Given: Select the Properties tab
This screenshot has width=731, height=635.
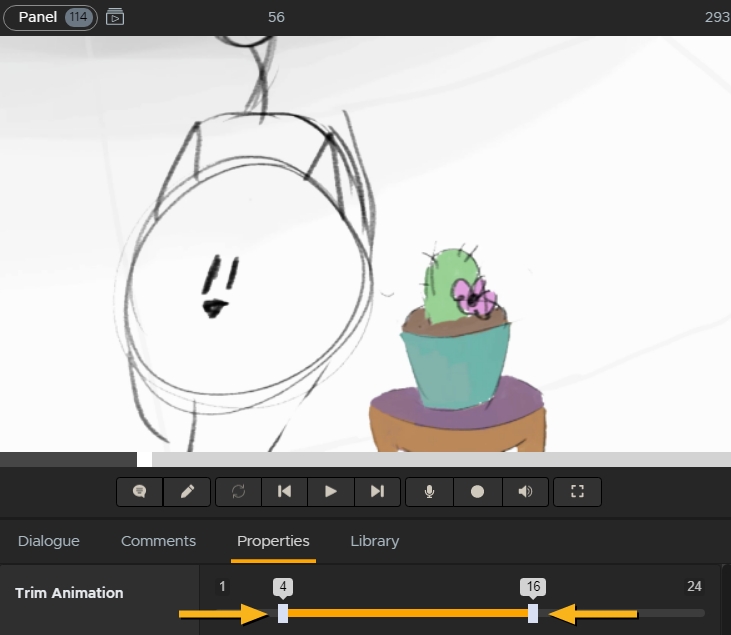Looking at the screenshot, I should [x=273, y=541].
